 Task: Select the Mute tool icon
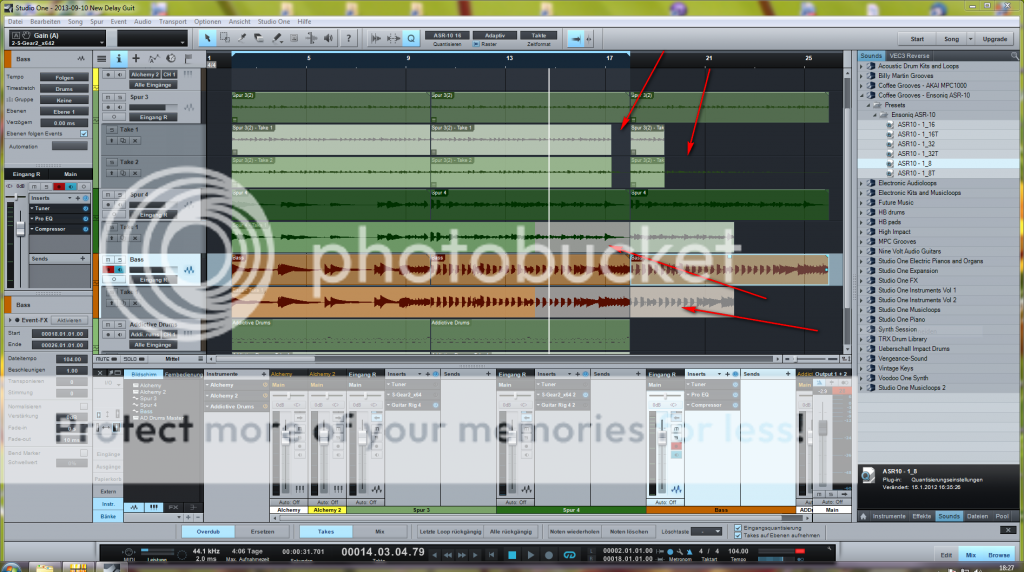(294, 39)
